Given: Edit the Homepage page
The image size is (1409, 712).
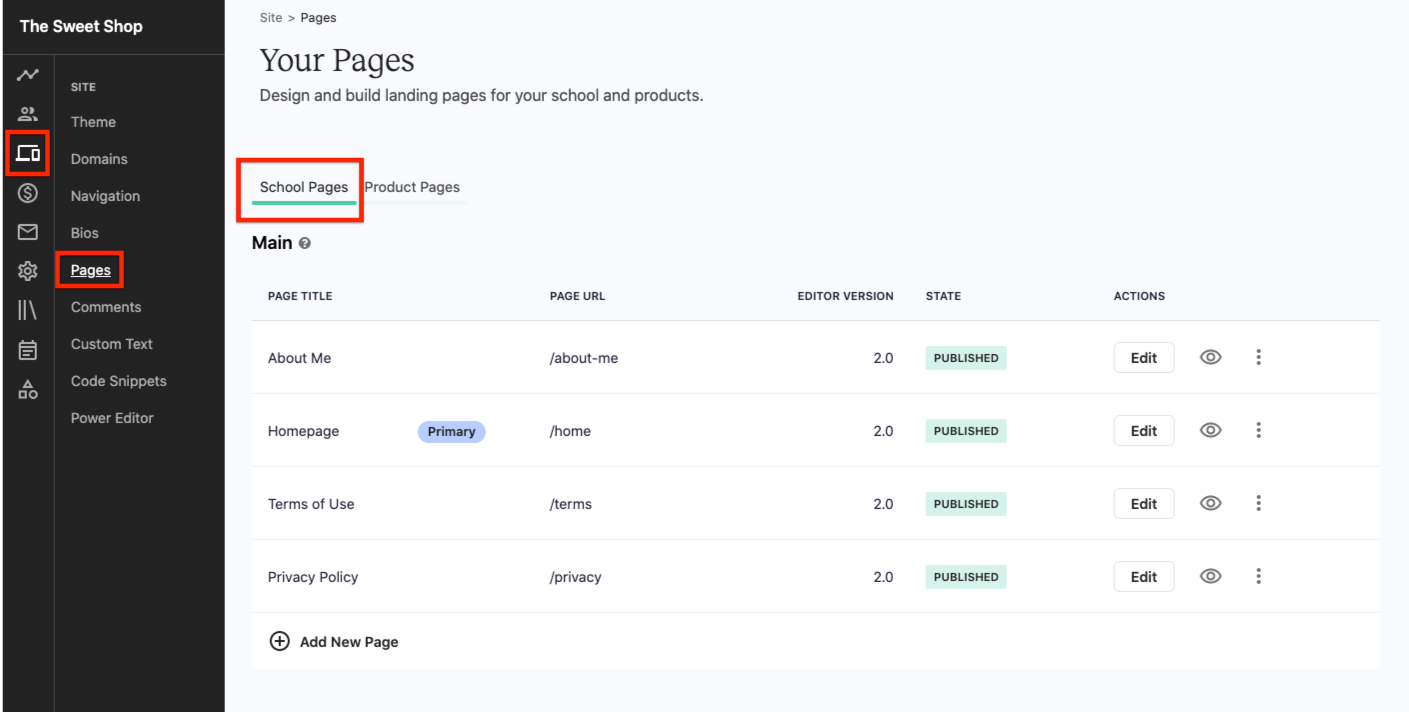Looking at the screenshot, I should [1144, 431].
